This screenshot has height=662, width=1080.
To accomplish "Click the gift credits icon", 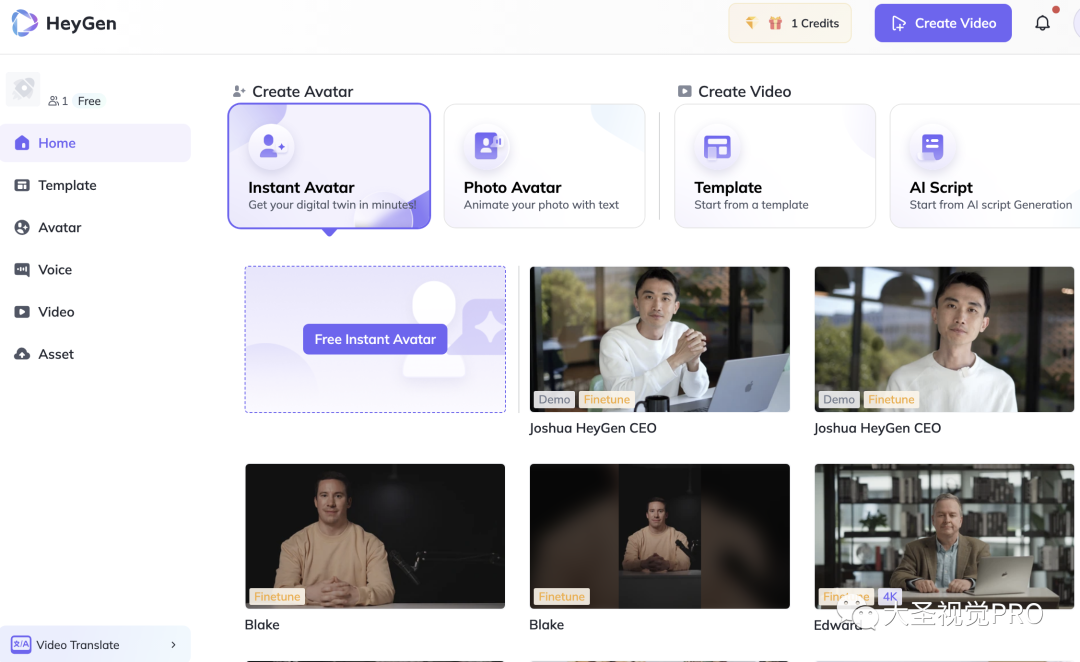I will pyautogui.click(x=775, y=23).
